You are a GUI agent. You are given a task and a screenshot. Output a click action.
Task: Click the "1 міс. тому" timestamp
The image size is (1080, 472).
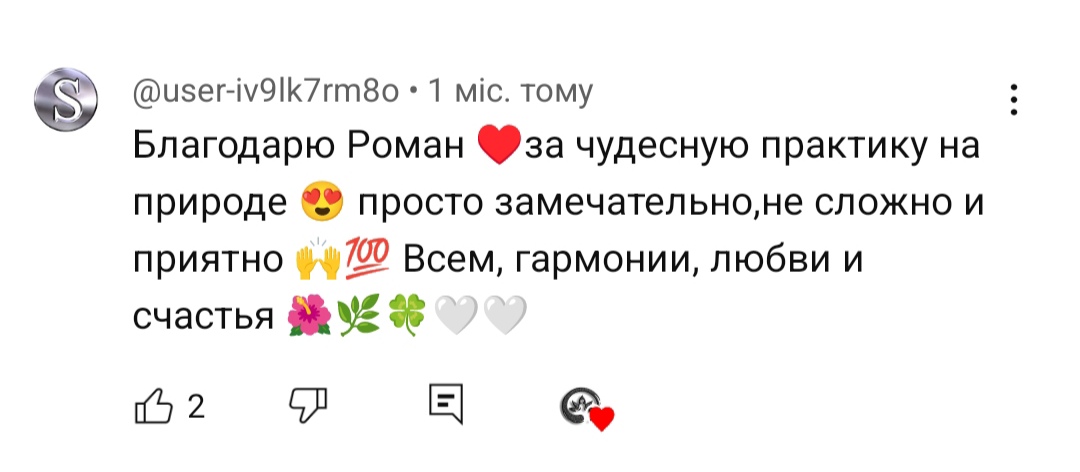(x=510, y=92)
